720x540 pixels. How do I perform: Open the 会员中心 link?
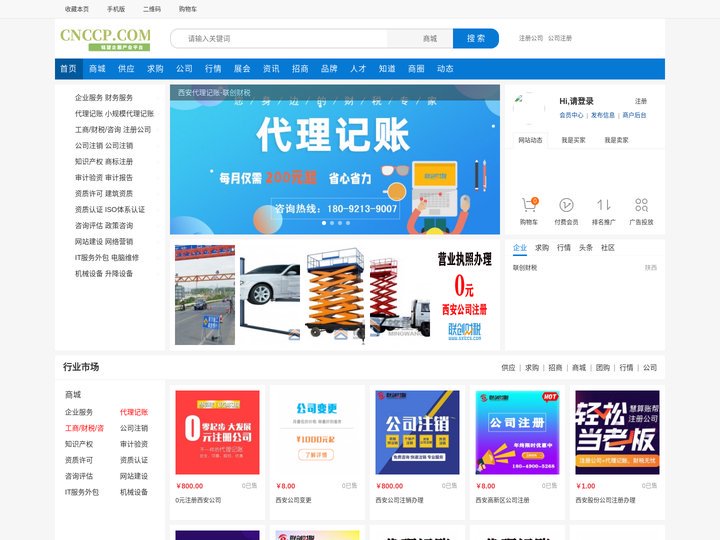pyautogui.click(x=571, y=115)
